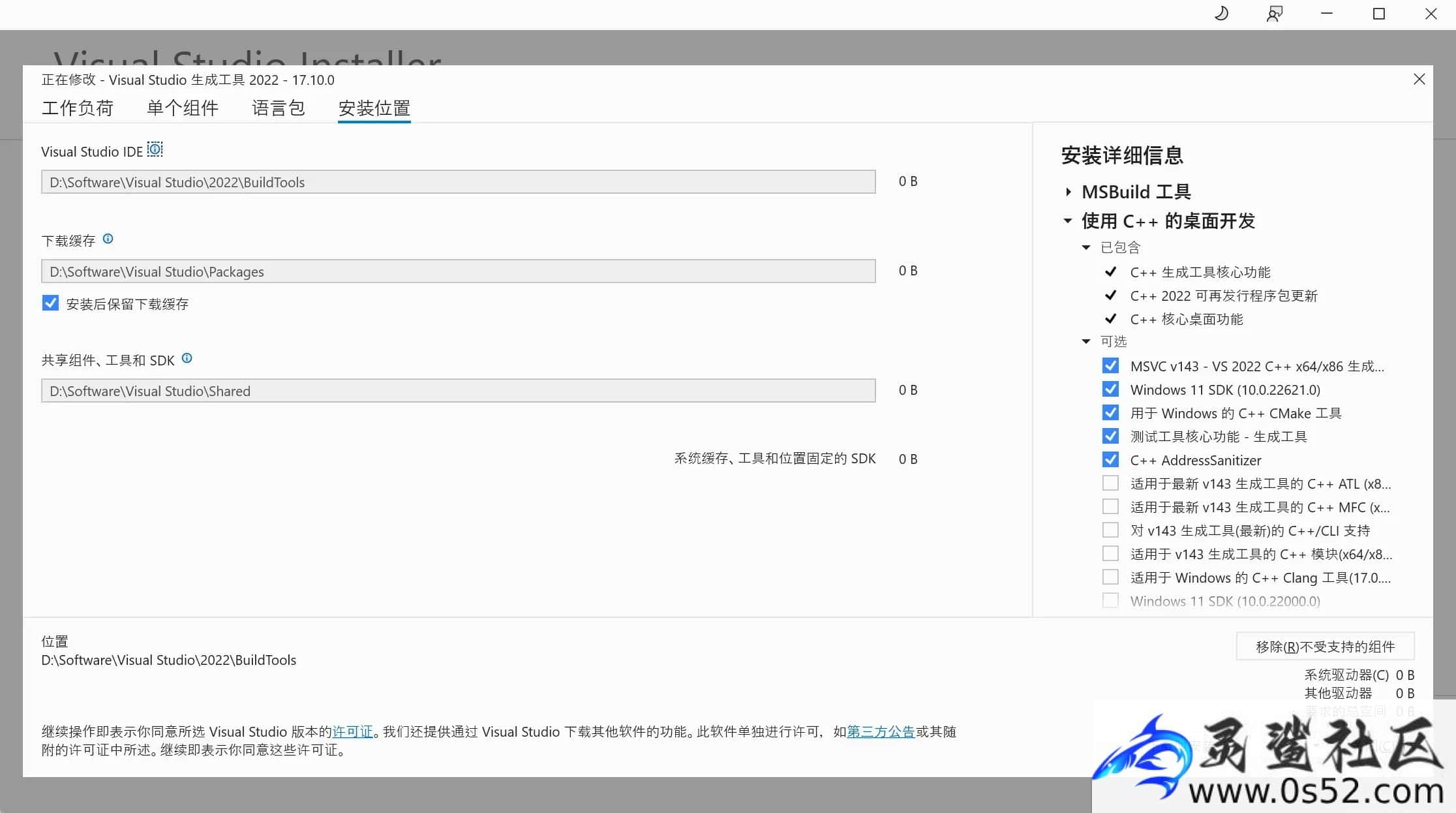This screenshot has height=813, width=1456.
Task: Open the 语言包 tab
Action: click(x=279, y=108)
